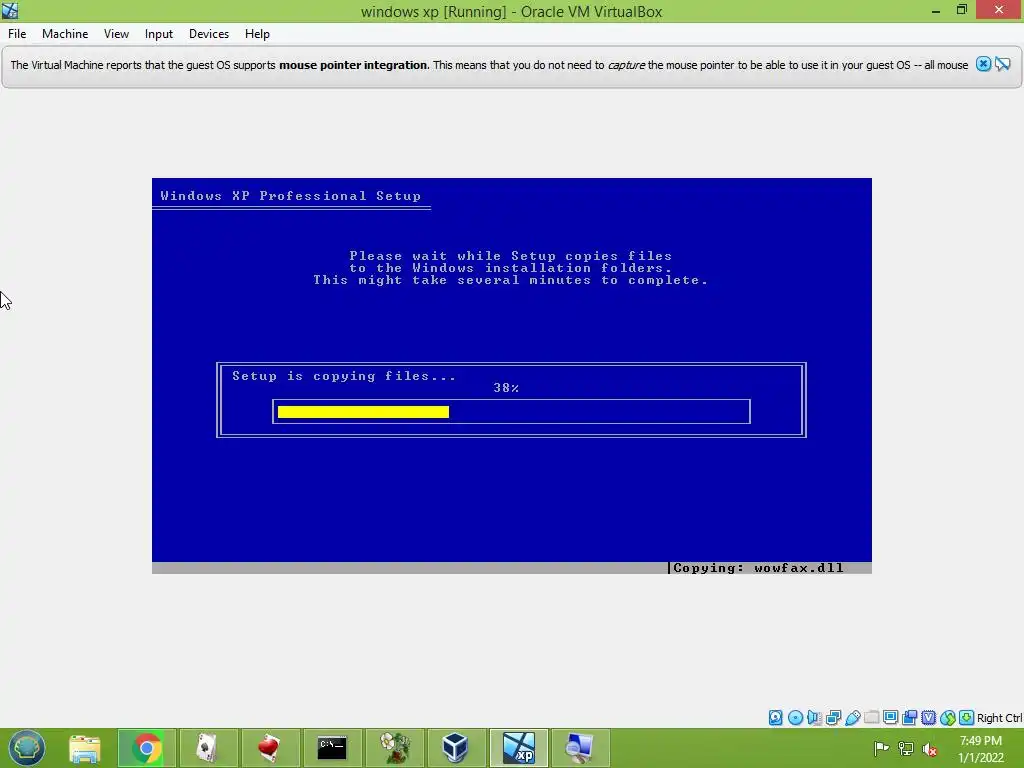Open the Input menu
The width and height of the screenshot is (1024, 768).
159,34
